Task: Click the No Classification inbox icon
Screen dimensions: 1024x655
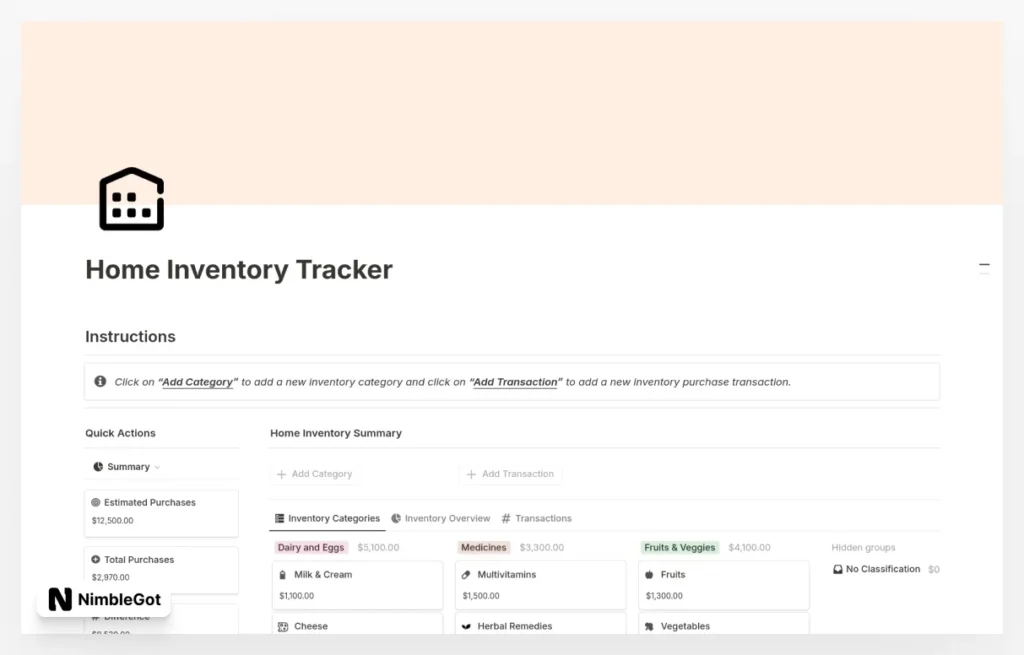Action: click(x=838, y=569)
